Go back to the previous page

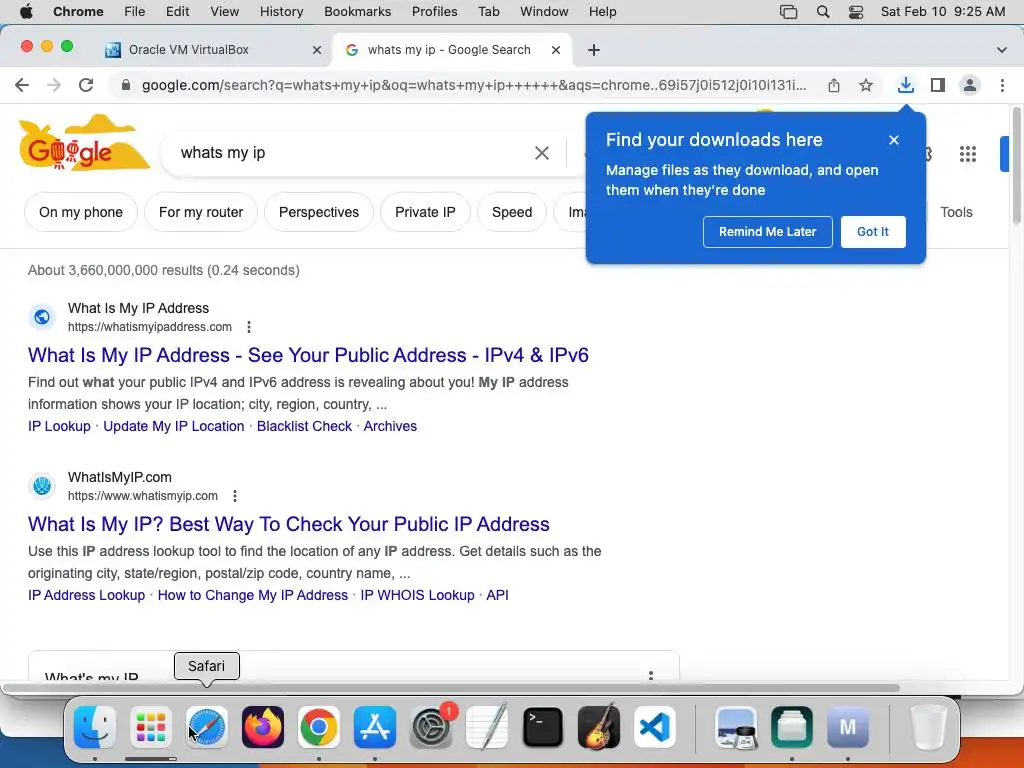coord(22,85)
